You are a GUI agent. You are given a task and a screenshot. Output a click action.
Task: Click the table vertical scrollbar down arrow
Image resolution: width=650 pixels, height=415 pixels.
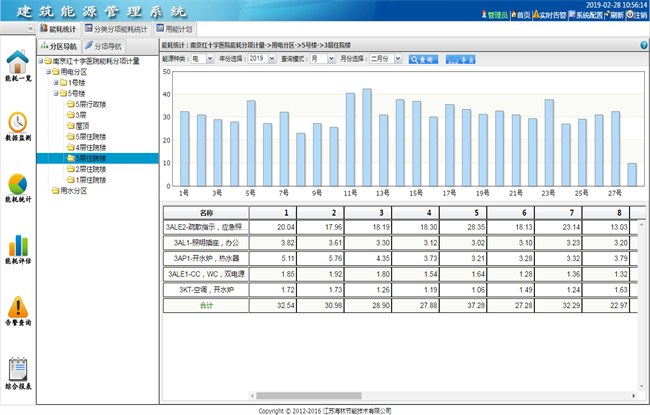click(642, 386)
